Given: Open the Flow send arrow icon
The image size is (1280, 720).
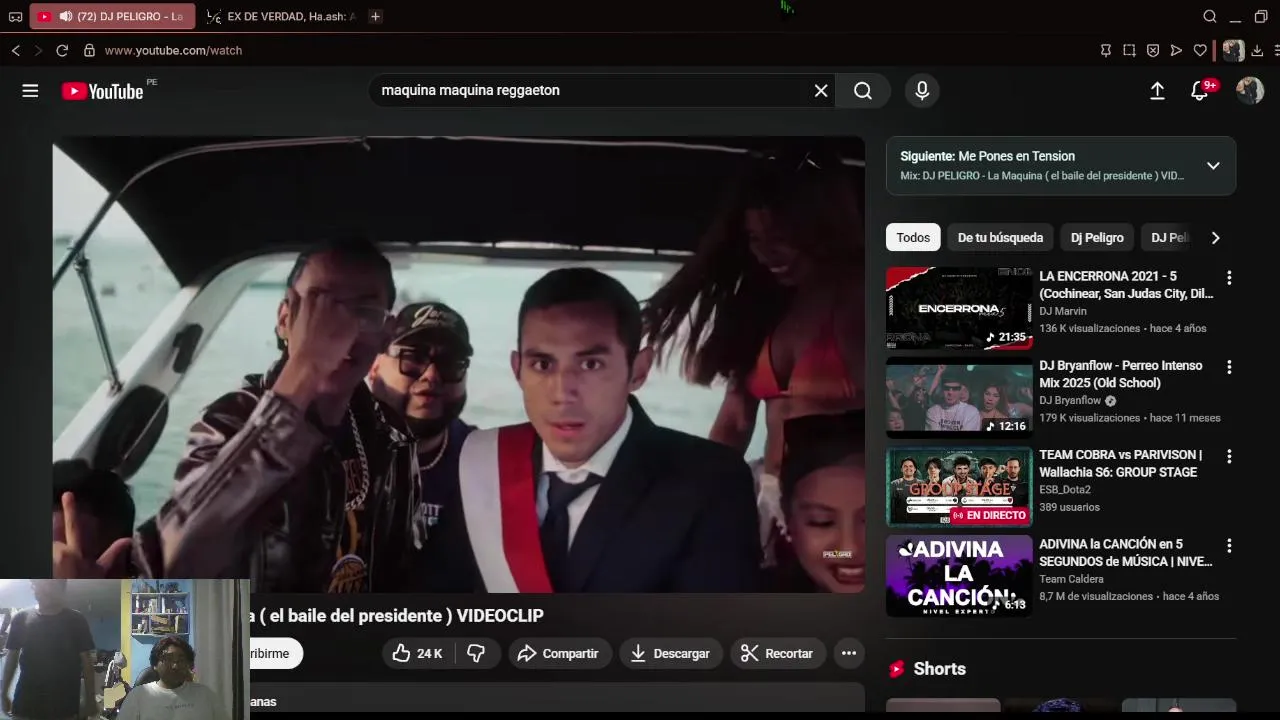Looking at the screenshot, I should click(x=1176, y=50).
